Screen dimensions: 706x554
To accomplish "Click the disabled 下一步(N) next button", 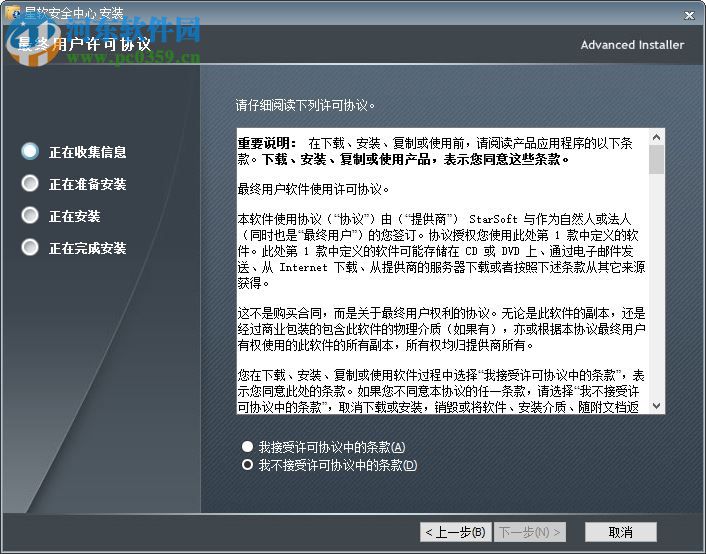I will (530, 532).
